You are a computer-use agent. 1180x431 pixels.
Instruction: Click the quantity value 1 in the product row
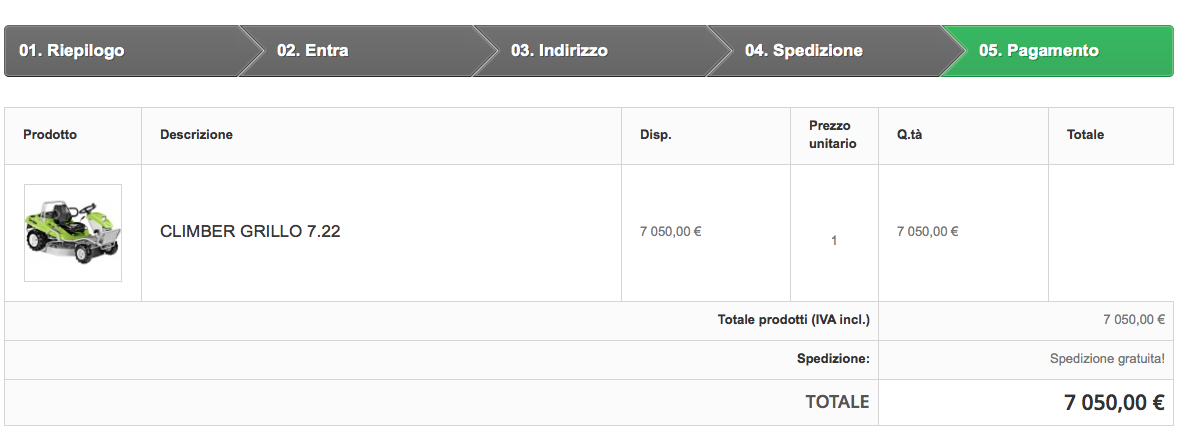coord(834,241)
